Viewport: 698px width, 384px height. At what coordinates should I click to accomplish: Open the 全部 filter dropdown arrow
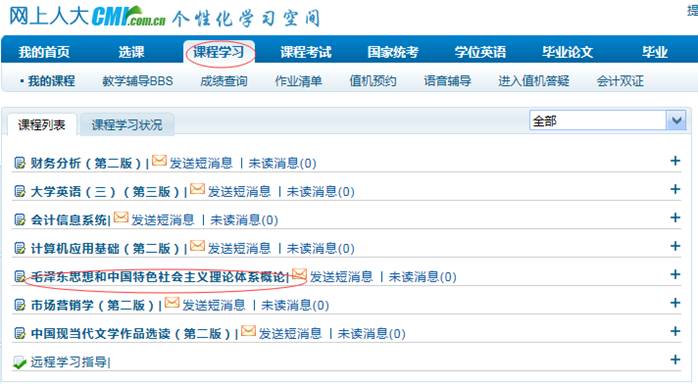click(676, 121)
